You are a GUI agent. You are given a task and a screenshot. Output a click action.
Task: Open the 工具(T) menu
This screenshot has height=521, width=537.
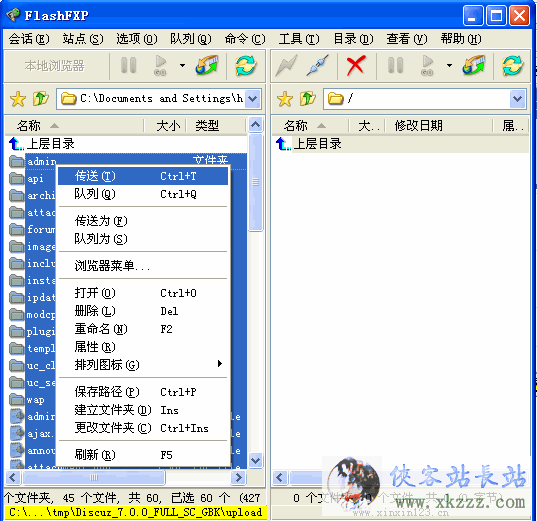299,39
